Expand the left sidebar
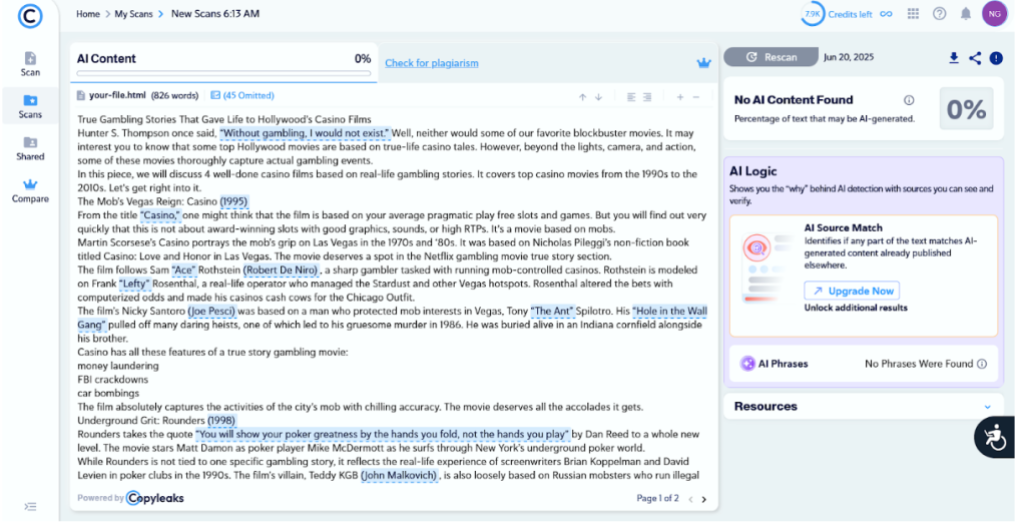 point(30,507)
